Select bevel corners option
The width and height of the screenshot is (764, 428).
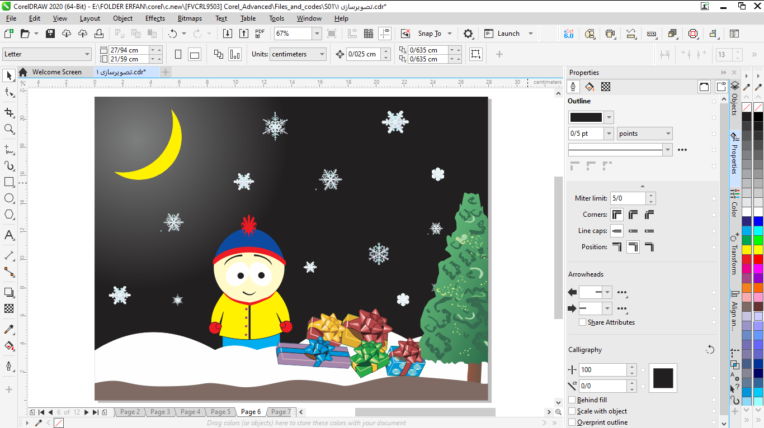click(x=649, y=214)
